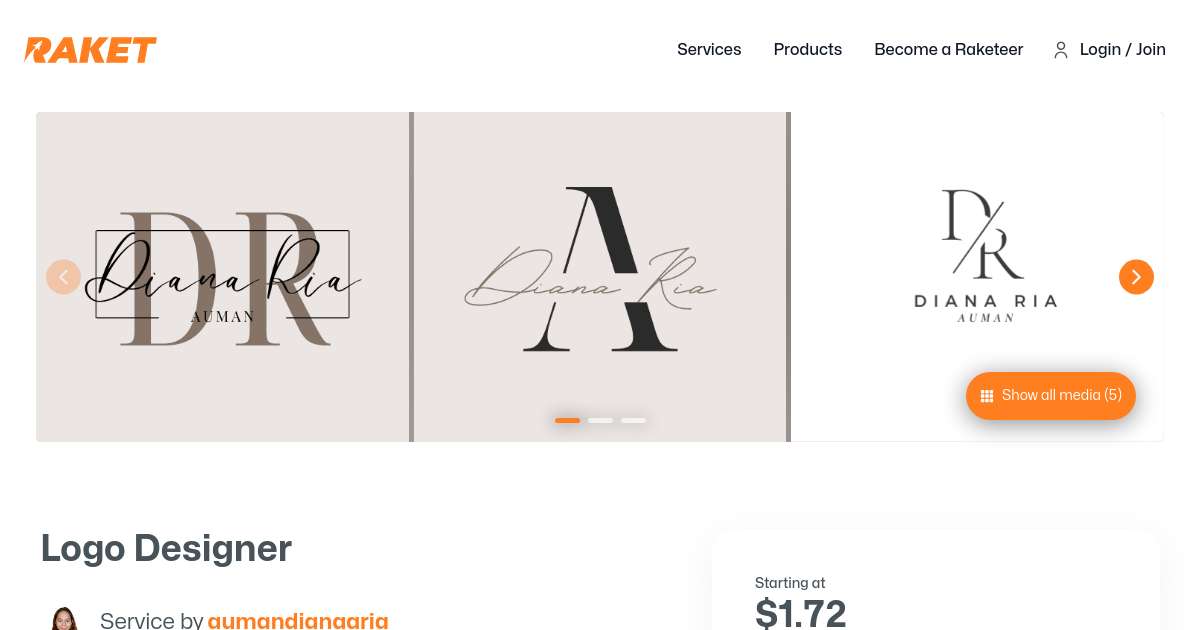Viewport: 1200px width, 630px height.
Task: Click the Raket logo
Action: point(90,49)
